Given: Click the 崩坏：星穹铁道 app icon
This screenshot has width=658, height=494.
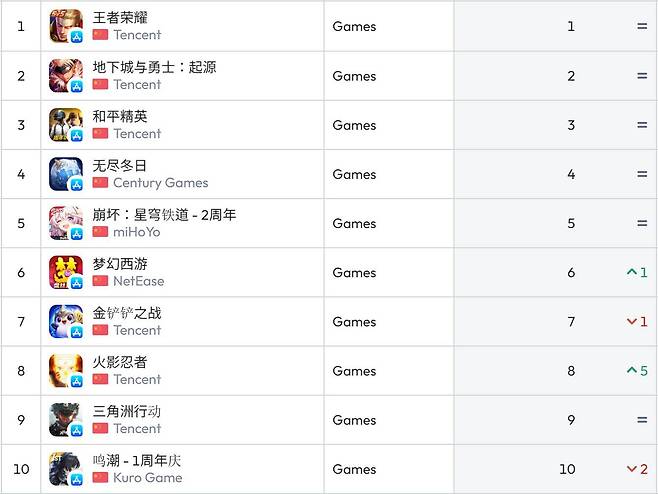Looking at the screenshot, I should pyautogui.click(x=66, y=223).
